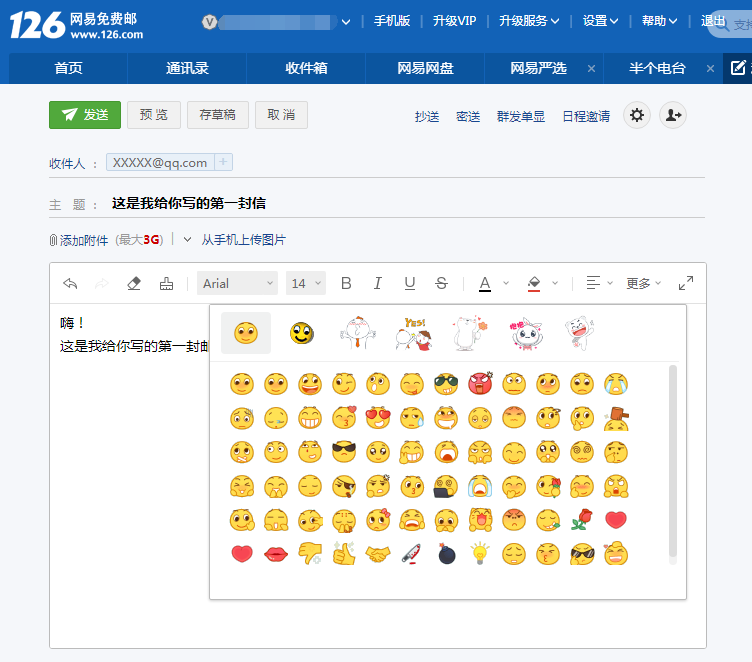Click the 存草稿 save draft button
Image resolution: width=752 pixels, height=662 pixels.
click(x=217, y=115)
